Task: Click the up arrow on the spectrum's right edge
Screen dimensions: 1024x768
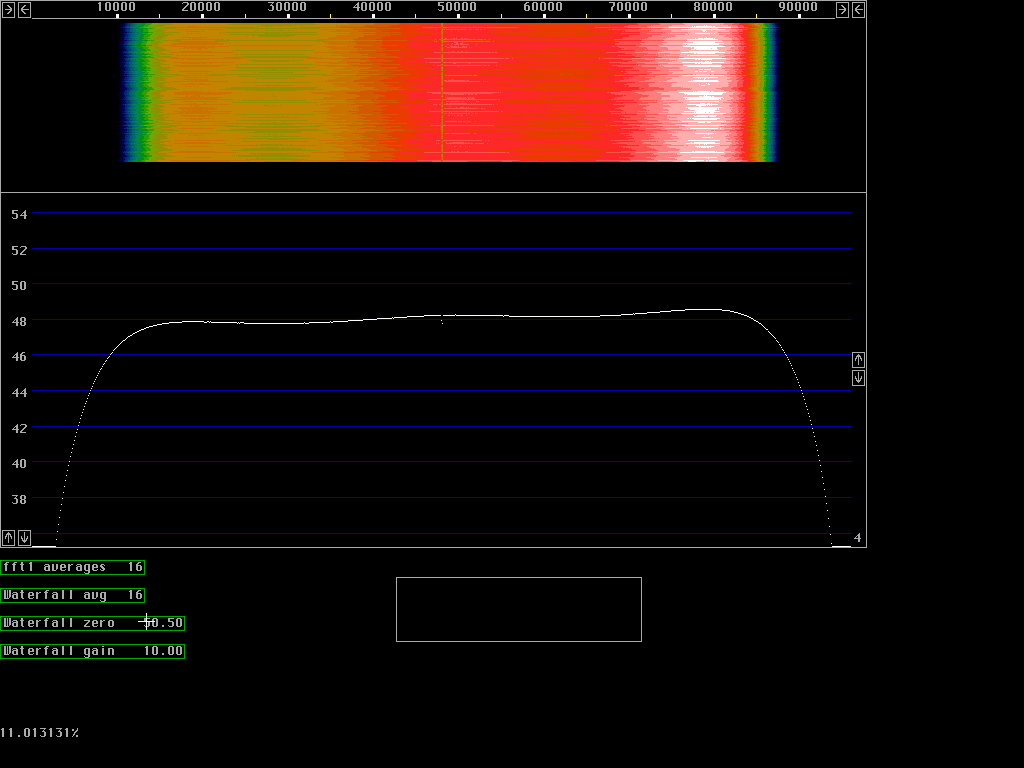Action: pyautogui.click(x=858, y=360)
